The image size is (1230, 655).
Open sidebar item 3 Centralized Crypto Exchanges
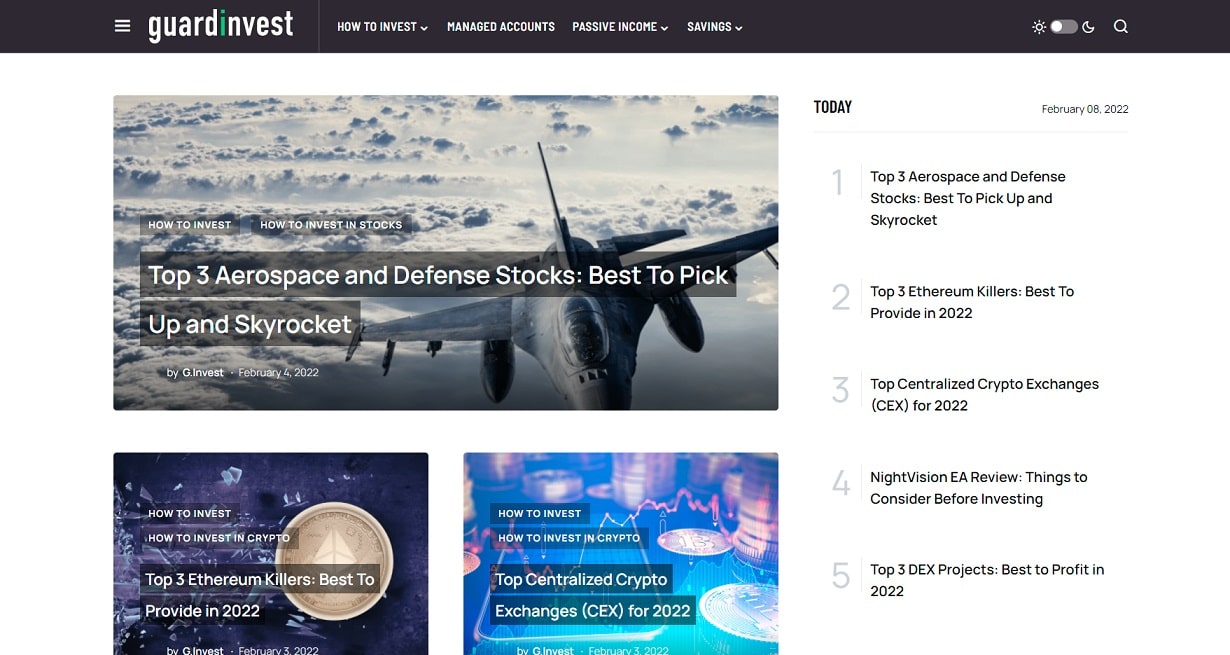[x=984, y=395]
